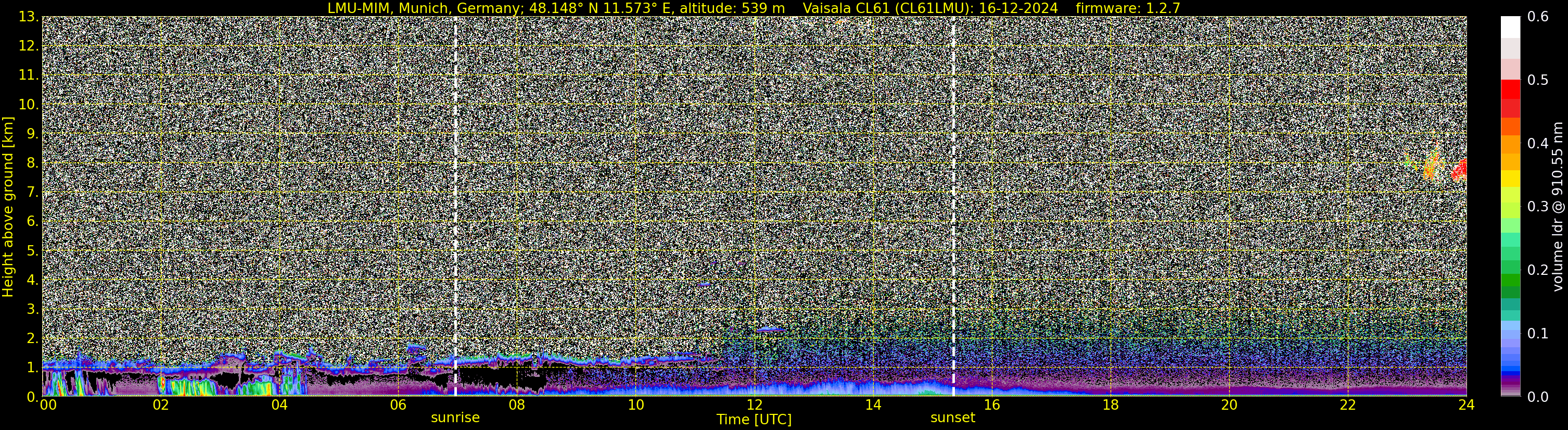The image size is (1568, 430).
Task: Click the white dashed sunset marker line
Action: 953,206
